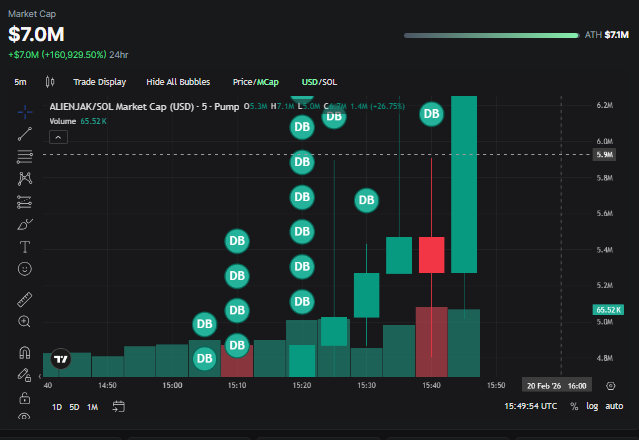Click the ATH progress bar
This screenshot has width=639, height=440.
click(x=491, y=35)
